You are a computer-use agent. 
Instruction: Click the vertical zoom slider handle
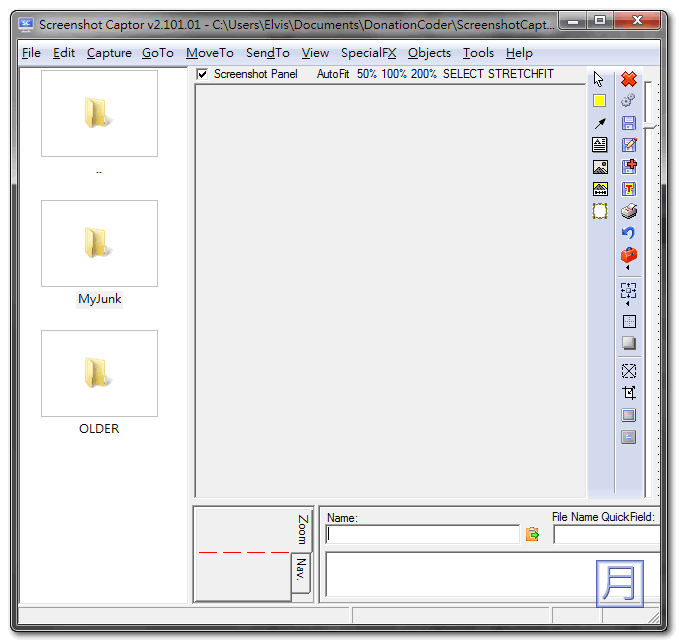click(650, 124)
